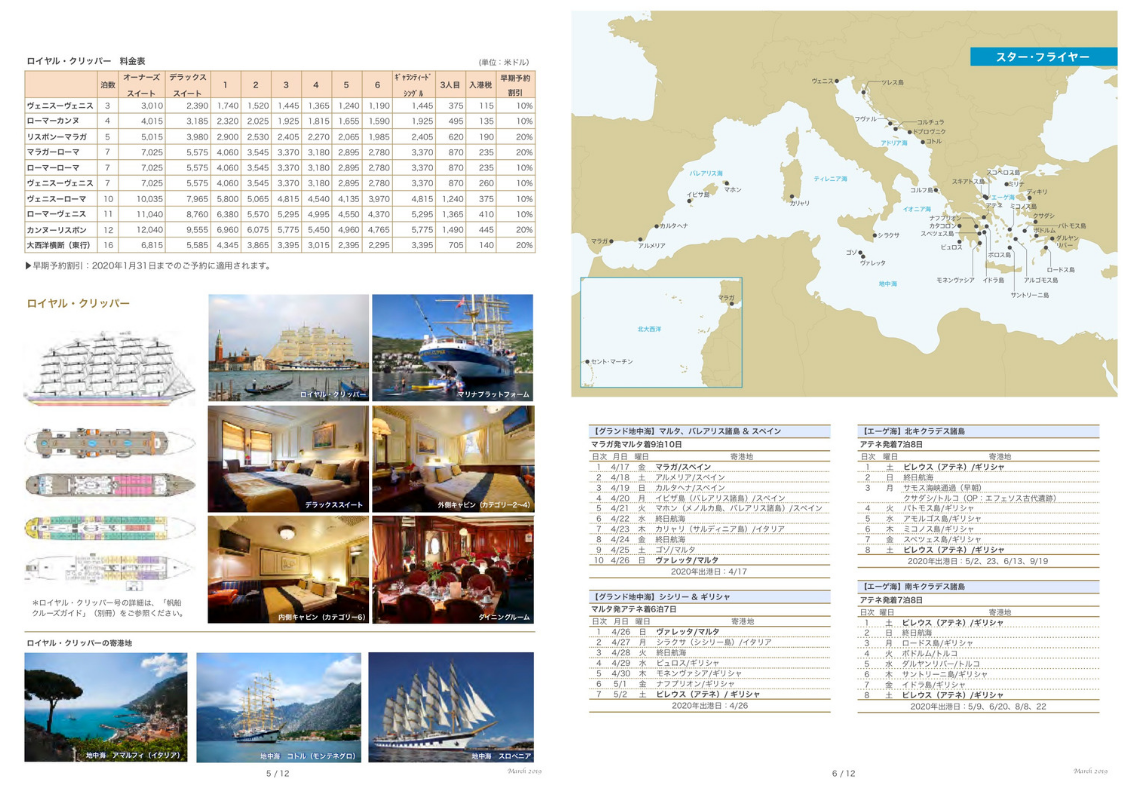Select the アルメリア map label

tap(652, 246)
